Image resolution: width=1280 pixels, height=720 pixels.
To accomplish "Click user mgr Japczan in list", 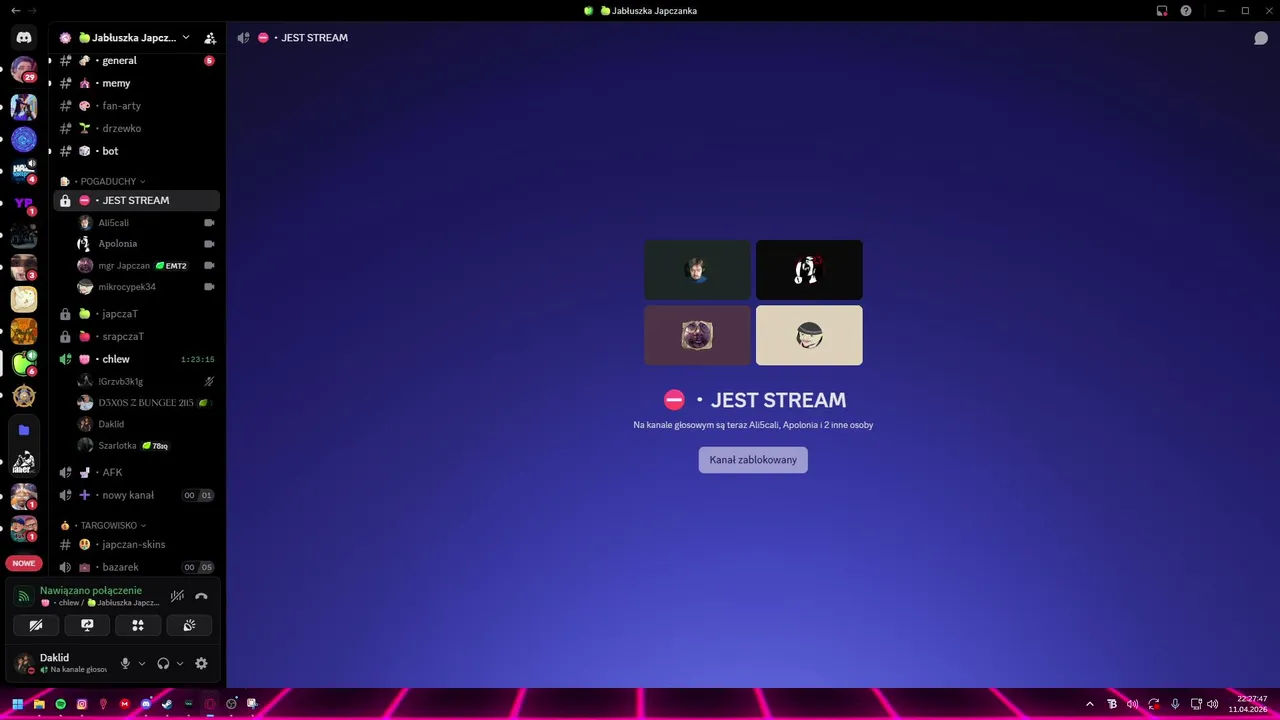I will coord(147,266).
